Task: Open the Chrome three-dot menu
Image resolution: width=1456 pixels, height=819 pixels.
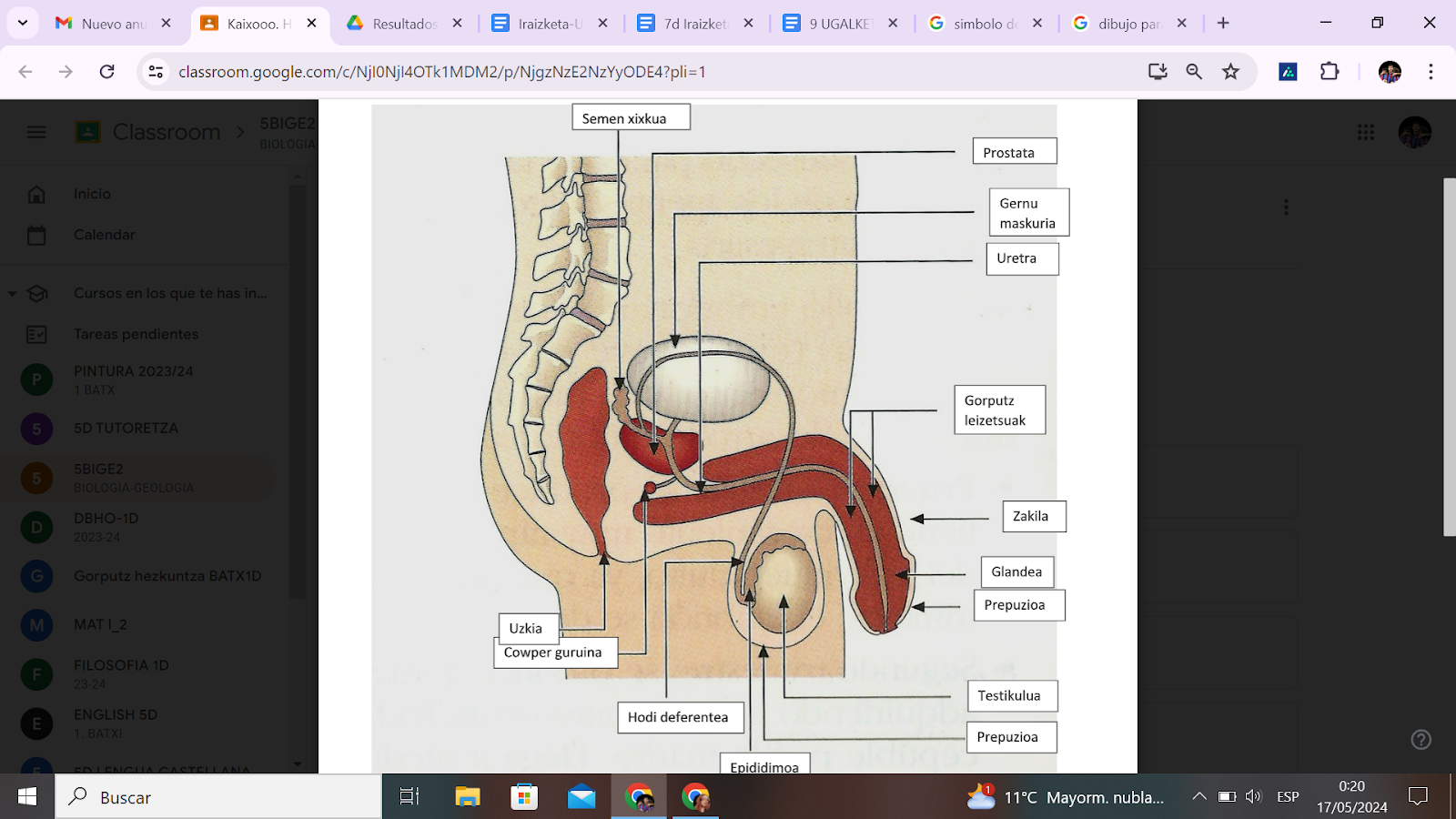Action: coord(1431,71)
